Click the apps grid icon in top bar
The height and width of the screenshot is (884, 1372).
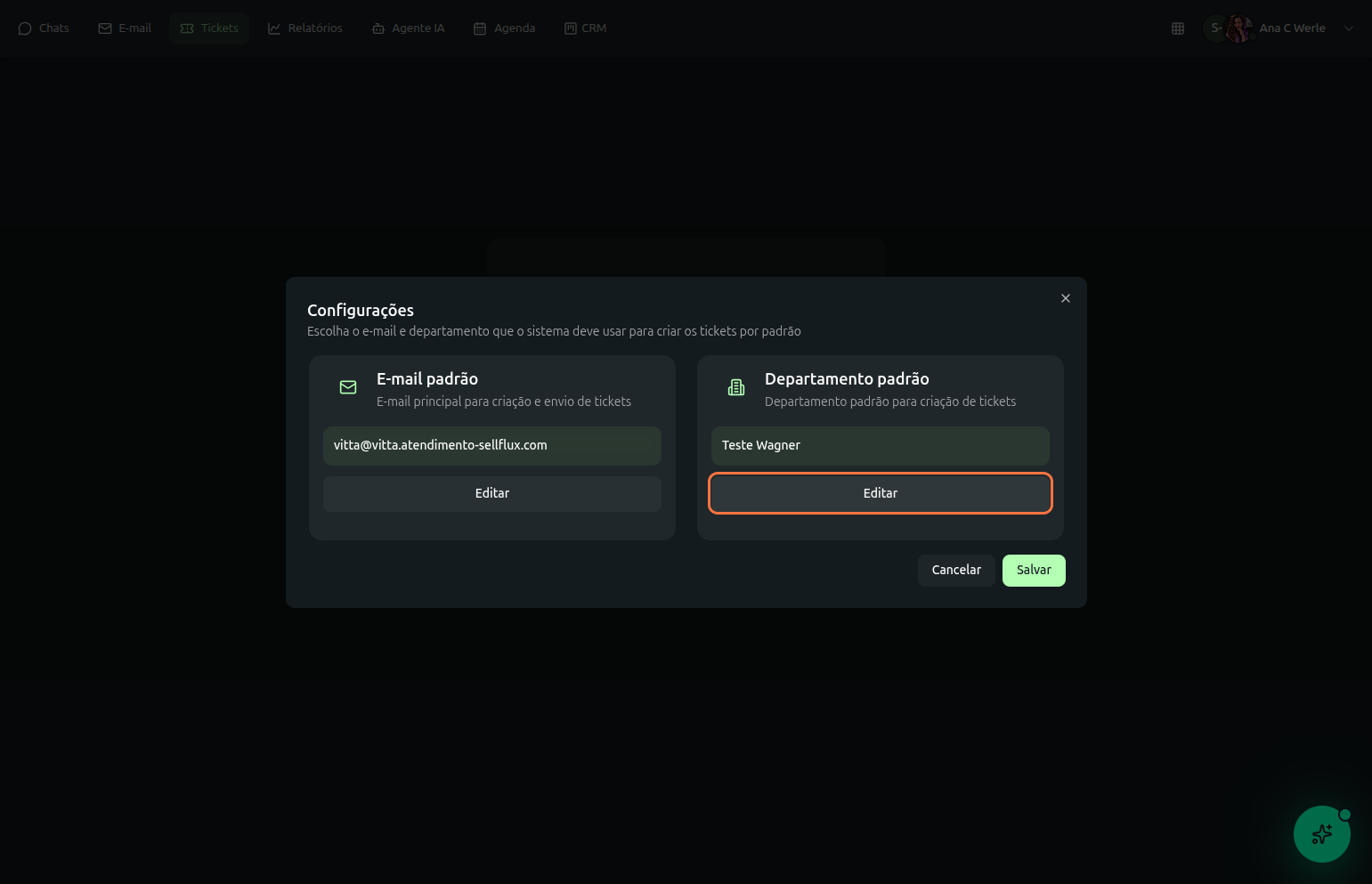click(1178, 28)
